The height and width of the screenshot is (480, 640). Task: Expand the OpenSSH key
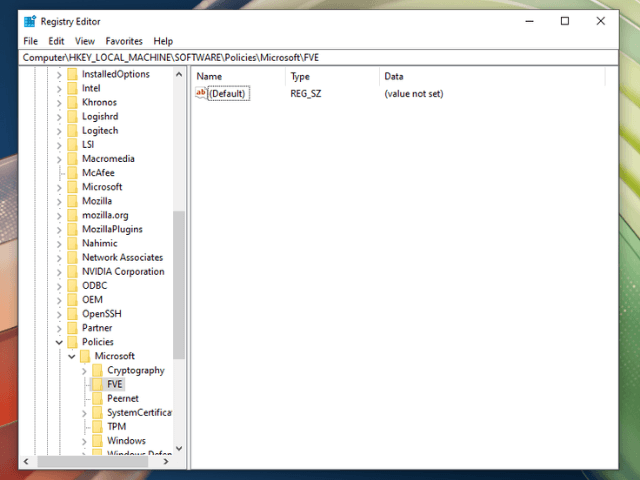(x=59, y=314)
